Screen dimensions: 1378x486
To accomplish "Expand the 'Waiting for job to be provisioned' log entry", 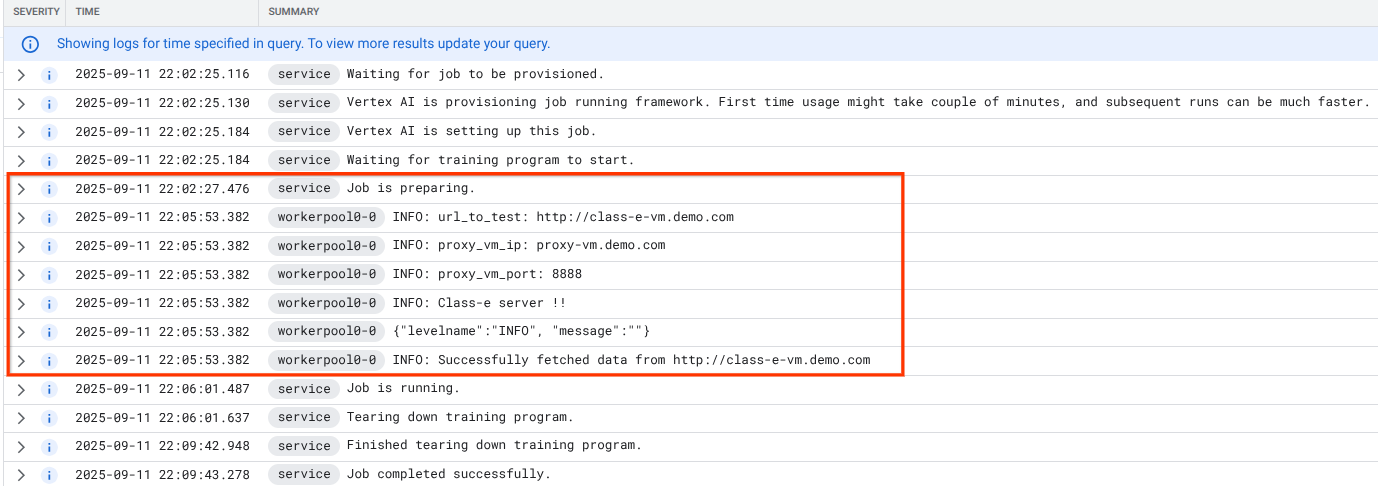I will pos(21,74).
